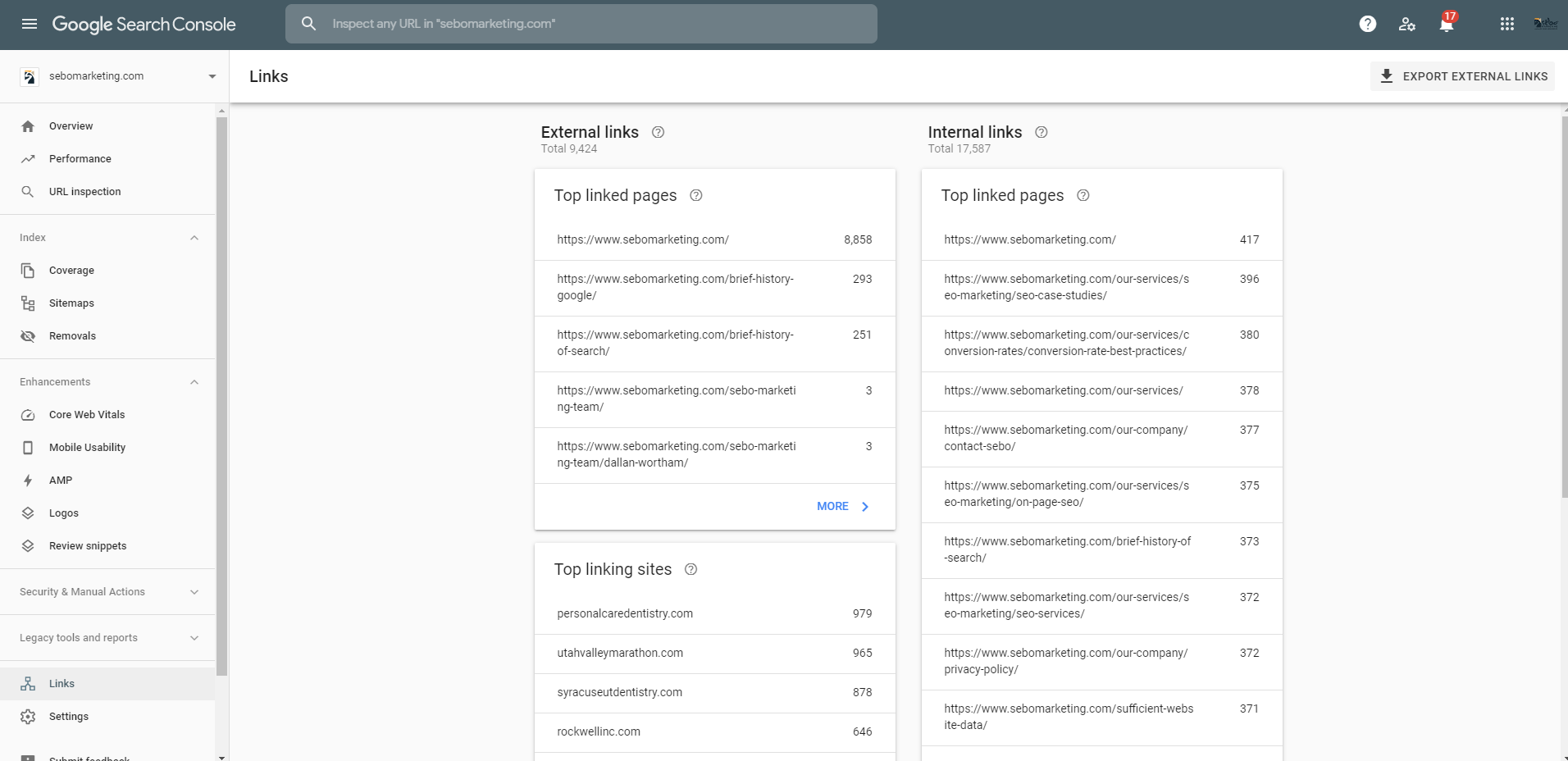Viewport: 1568px width, 761px height.
Task: Expand Security & Manual Actions section
Action: (194, 592)
